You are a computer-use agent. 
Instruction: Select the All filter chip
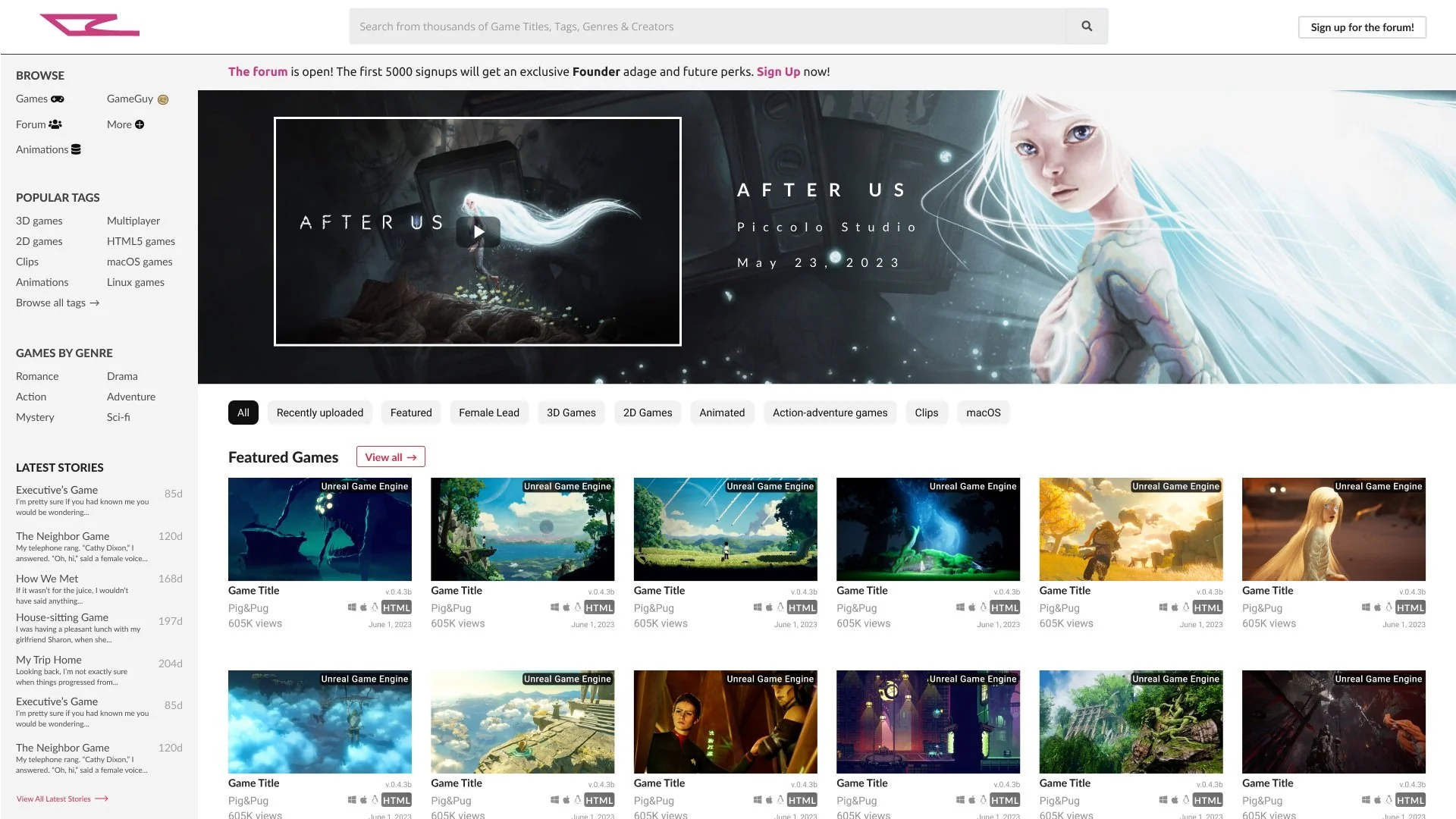(x=243, y=413)
